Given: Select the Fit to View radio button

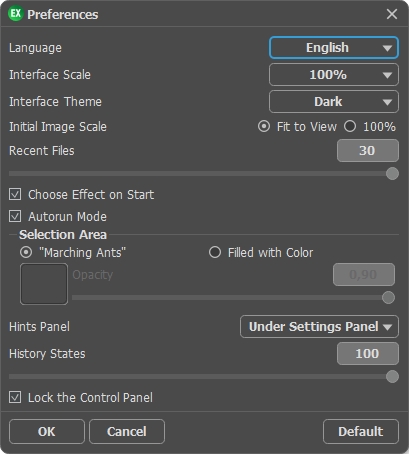Looking at the screenshot, I should pyautogui.click(x=264, y=127).
